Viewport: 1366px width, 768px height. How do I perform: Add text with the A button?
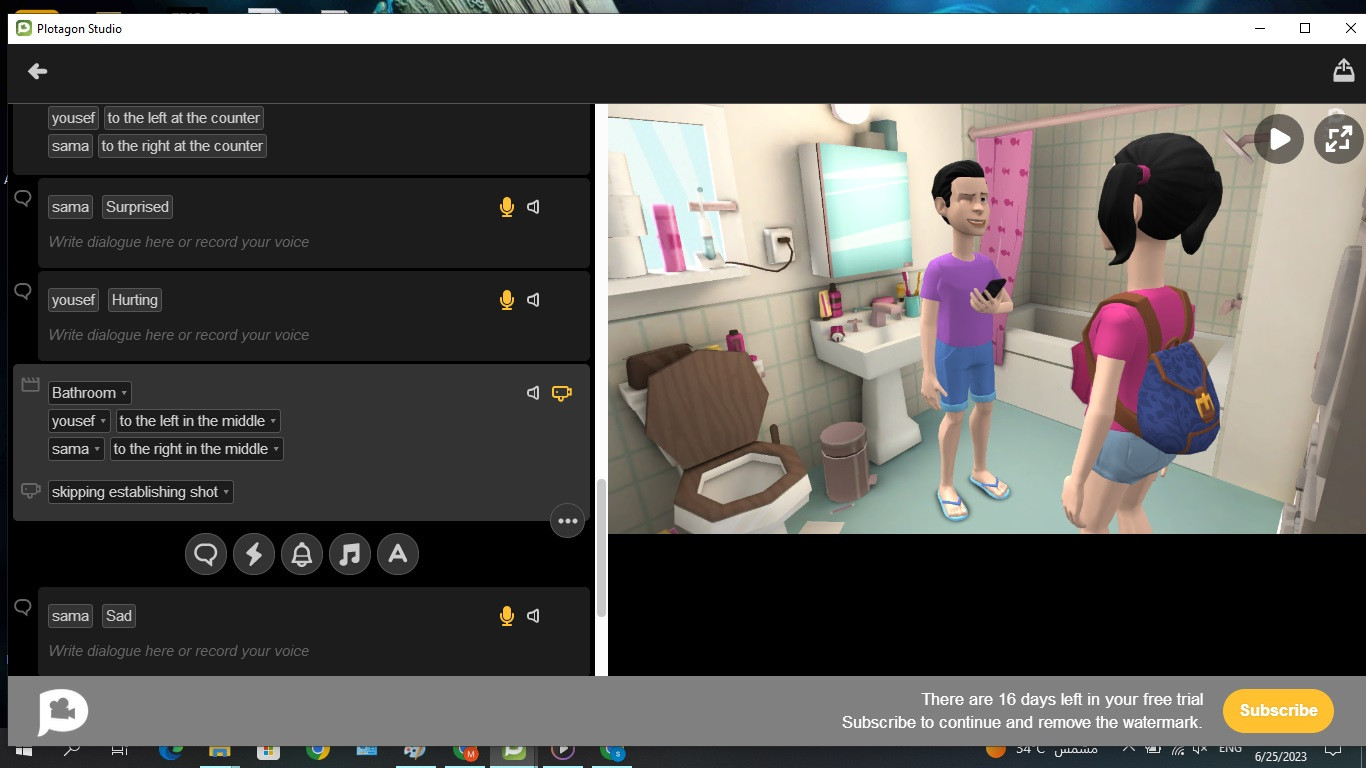(x=398, y=554)
